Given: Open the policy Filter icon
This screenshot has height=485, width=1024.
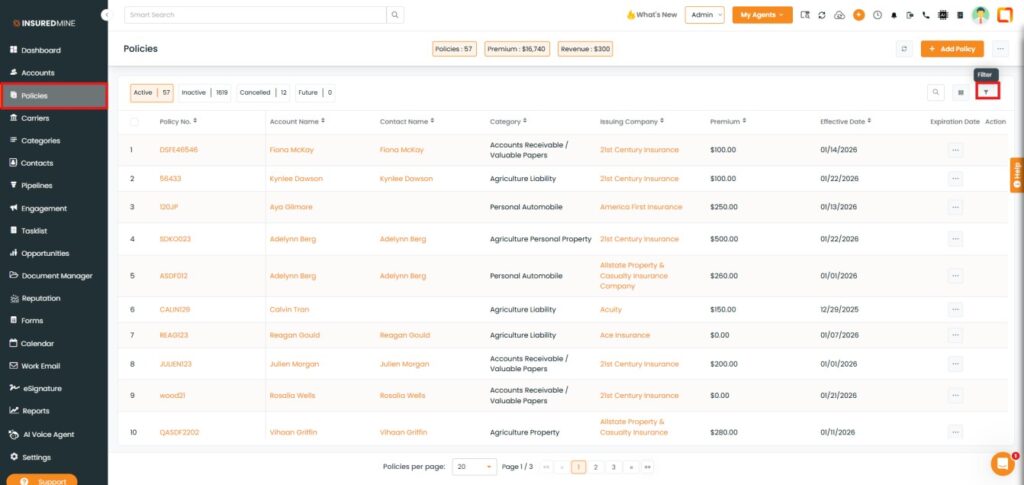Looking at the screenshot, I should pyautogui.click(x=985, y=92).
